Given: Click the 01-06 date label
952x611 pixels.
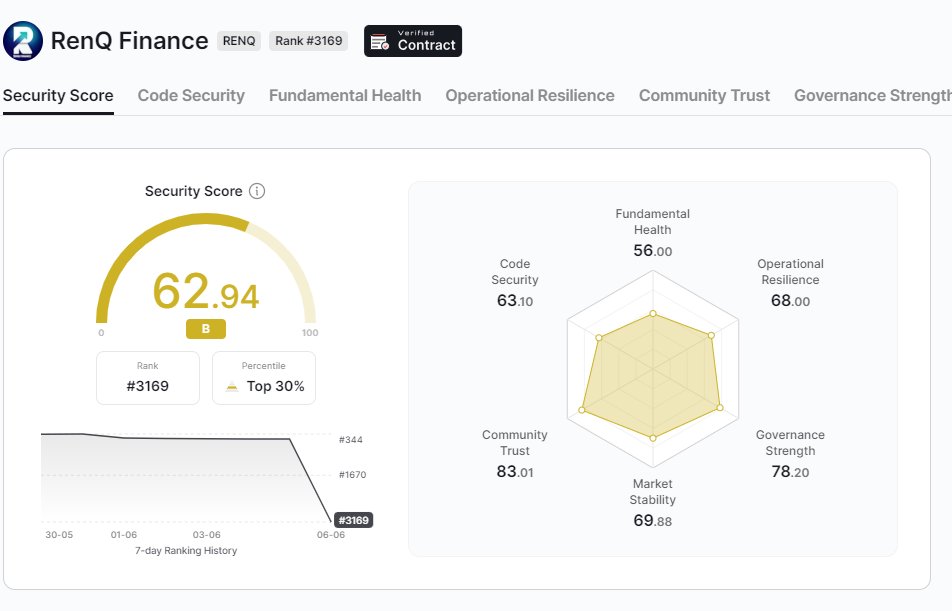Looking at the screenshot, I should point(124,535).
